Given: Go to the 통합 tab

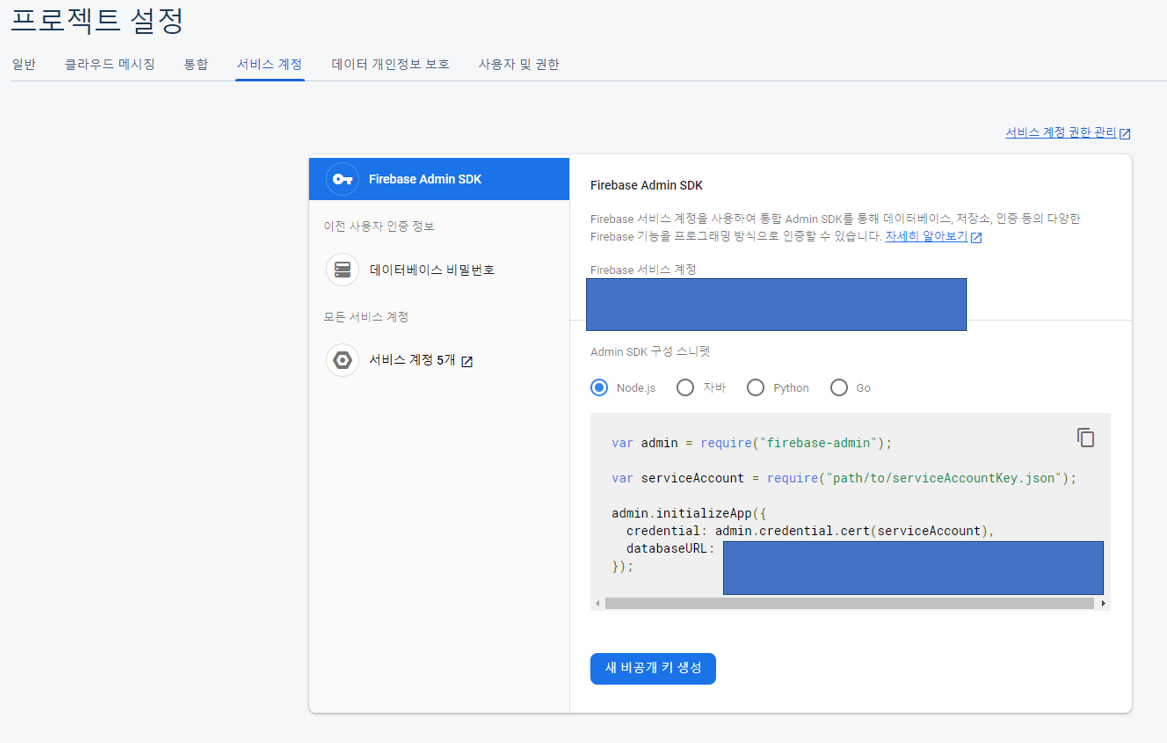Looking at the screenshot, I should coord(196,64).
